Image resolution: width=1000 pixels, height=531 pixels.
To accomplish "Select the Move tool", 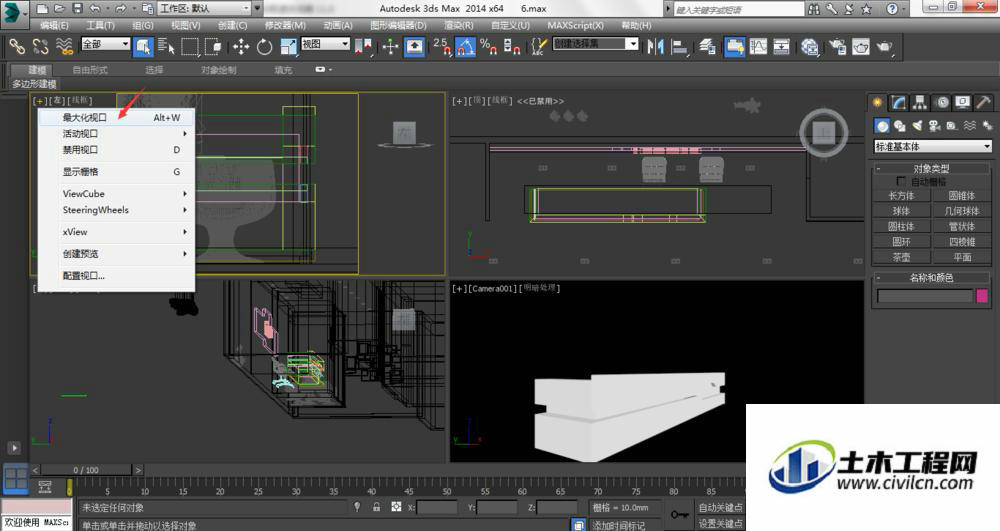I will (x=240, y=46).
